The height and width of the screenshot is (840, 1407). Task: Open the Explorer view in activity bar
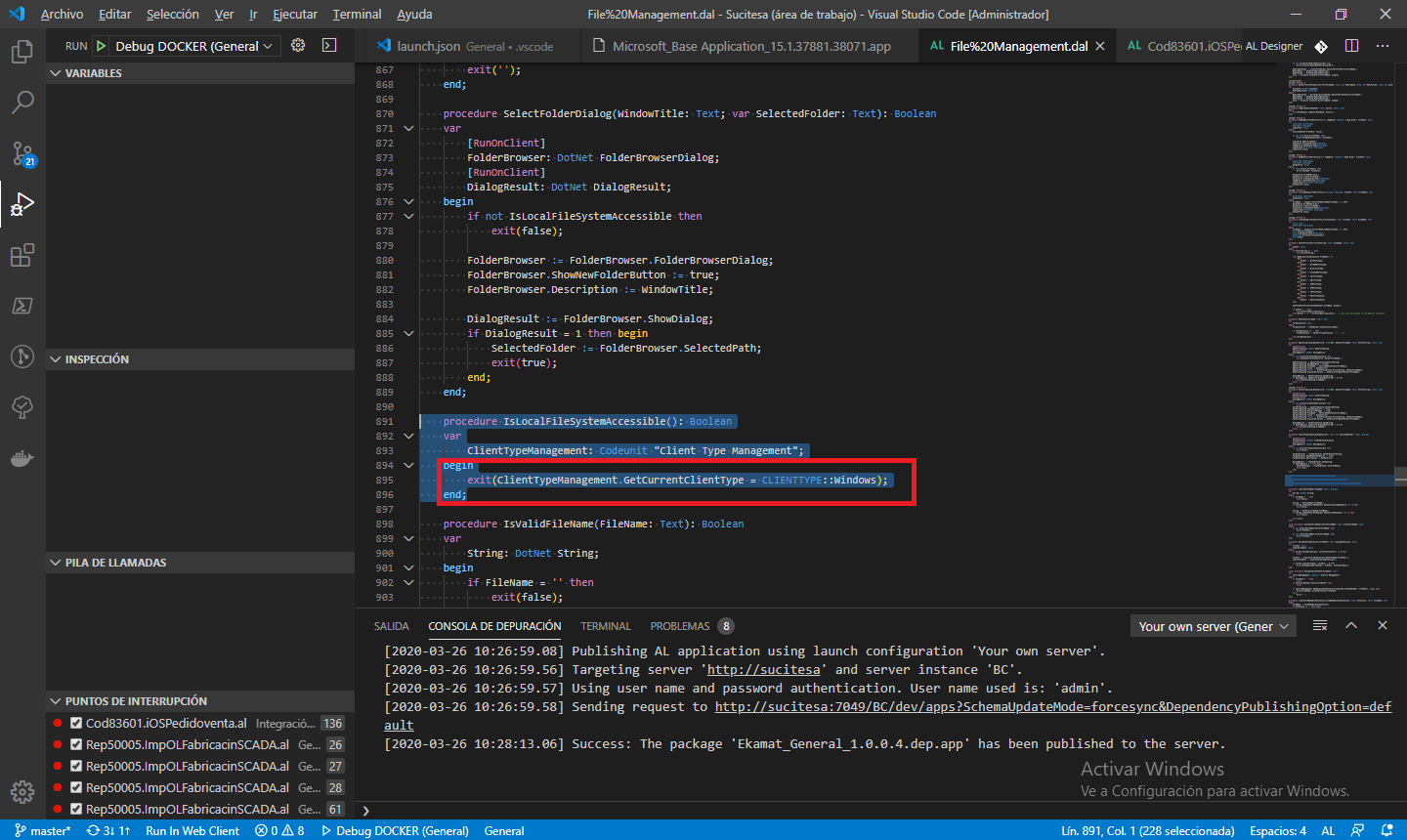(x=22, y=52)
